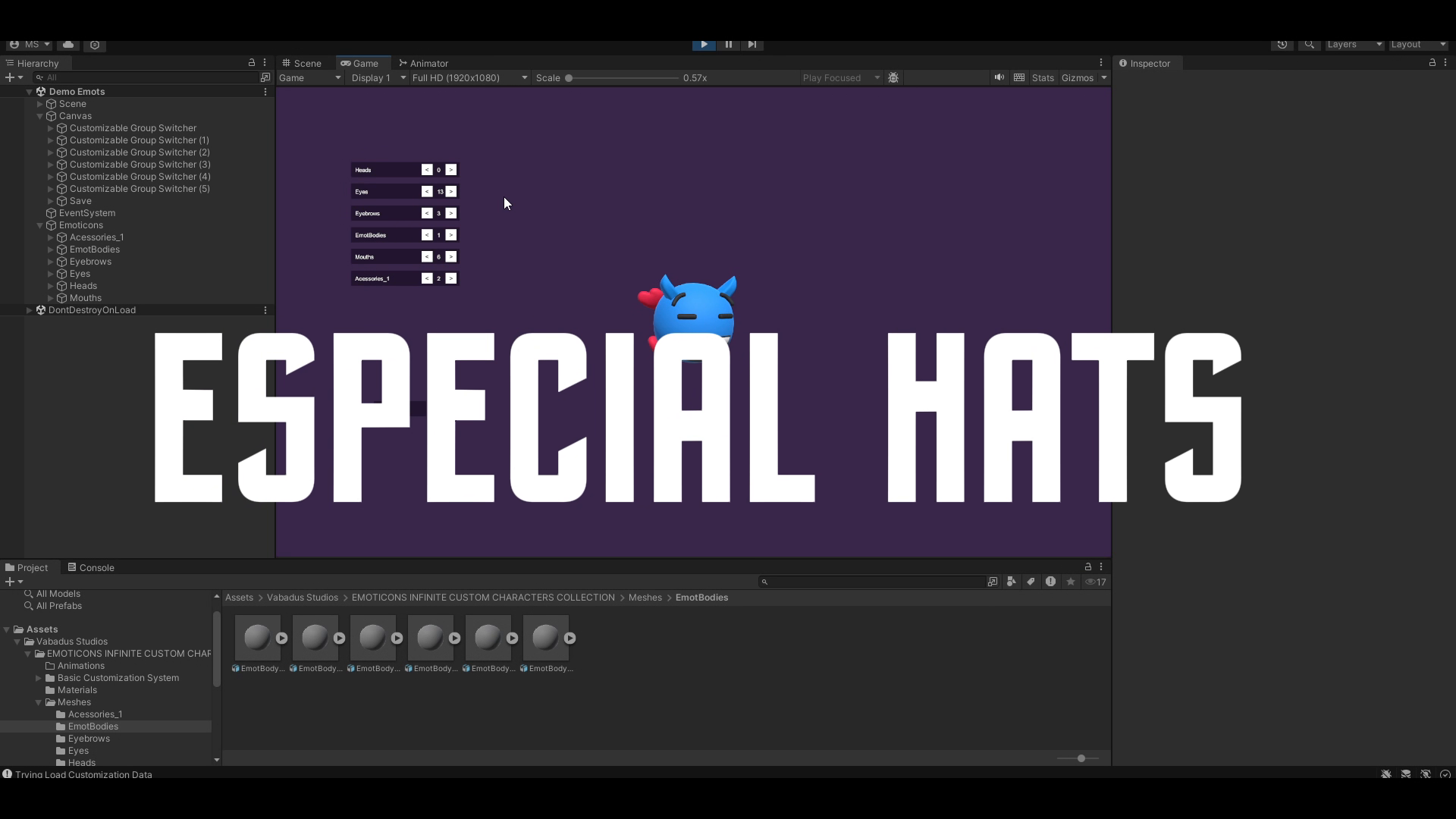Toggle the frame debugger bug icon
Screen dimensions: 1456x819
(x=893, y=78)
